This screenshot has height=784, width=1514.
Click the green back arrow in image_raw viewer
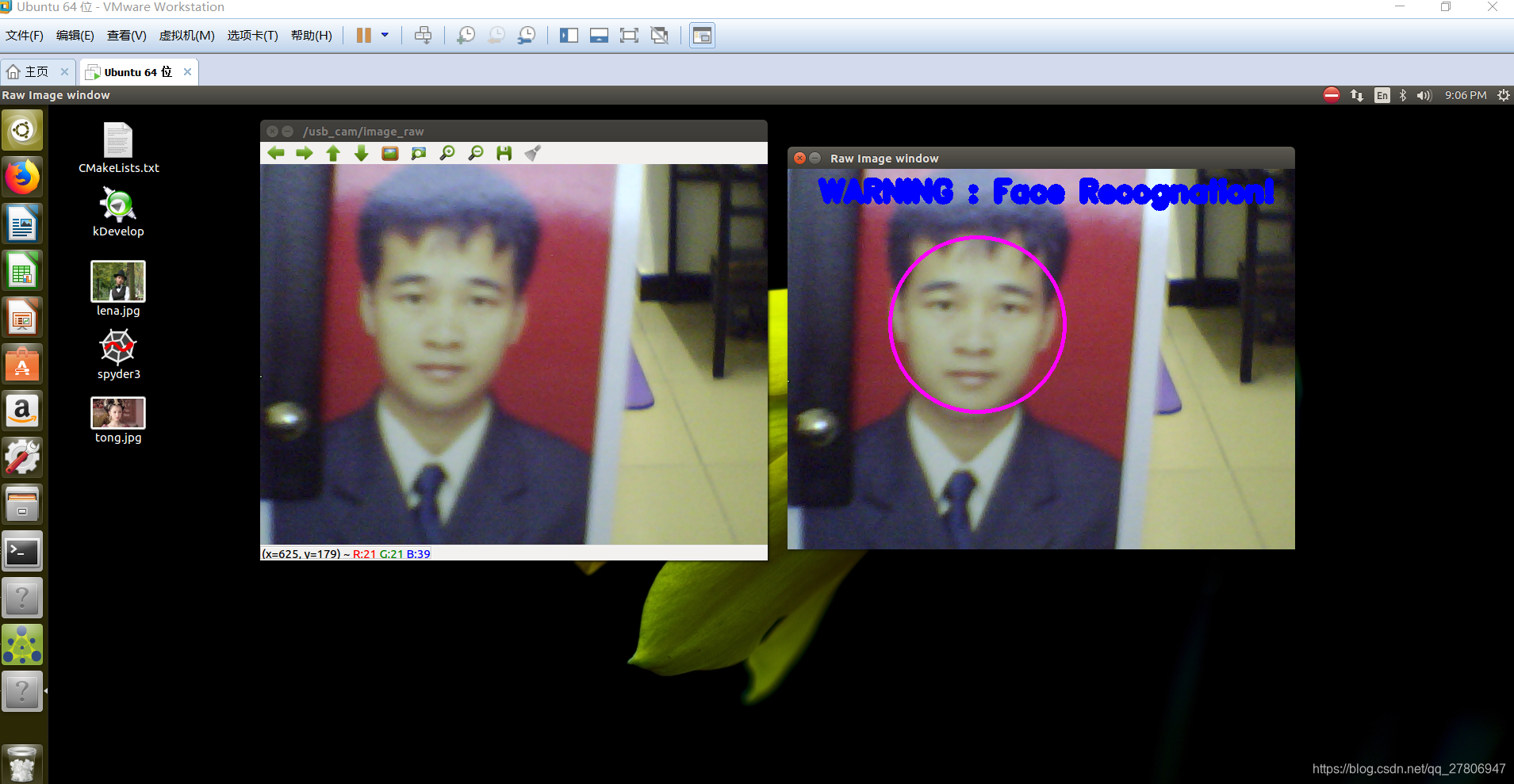[x=277, y=153]
